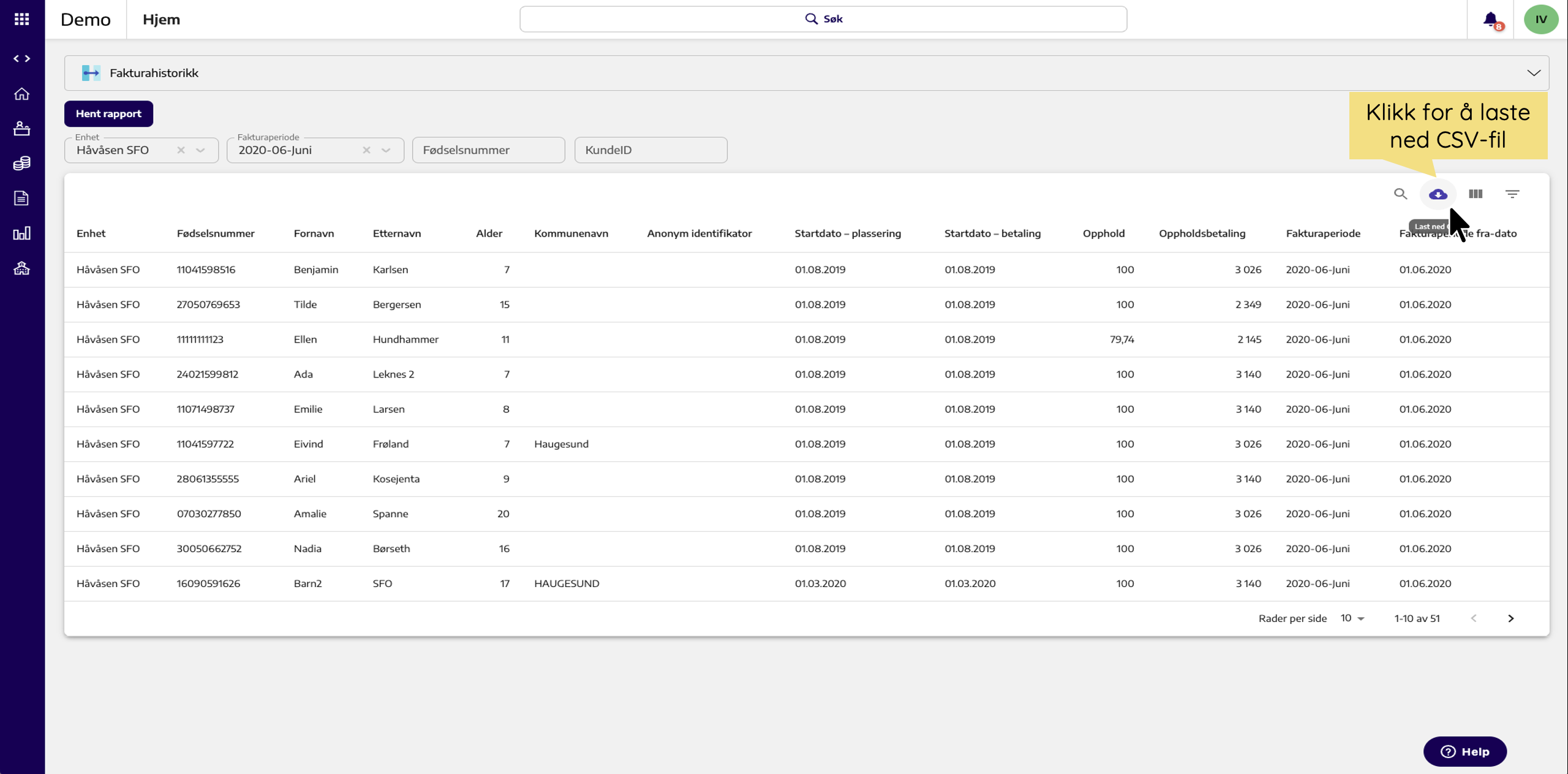
Task: Open the bar chart icon in the sidebar
Action: click(x=22, y=233)
